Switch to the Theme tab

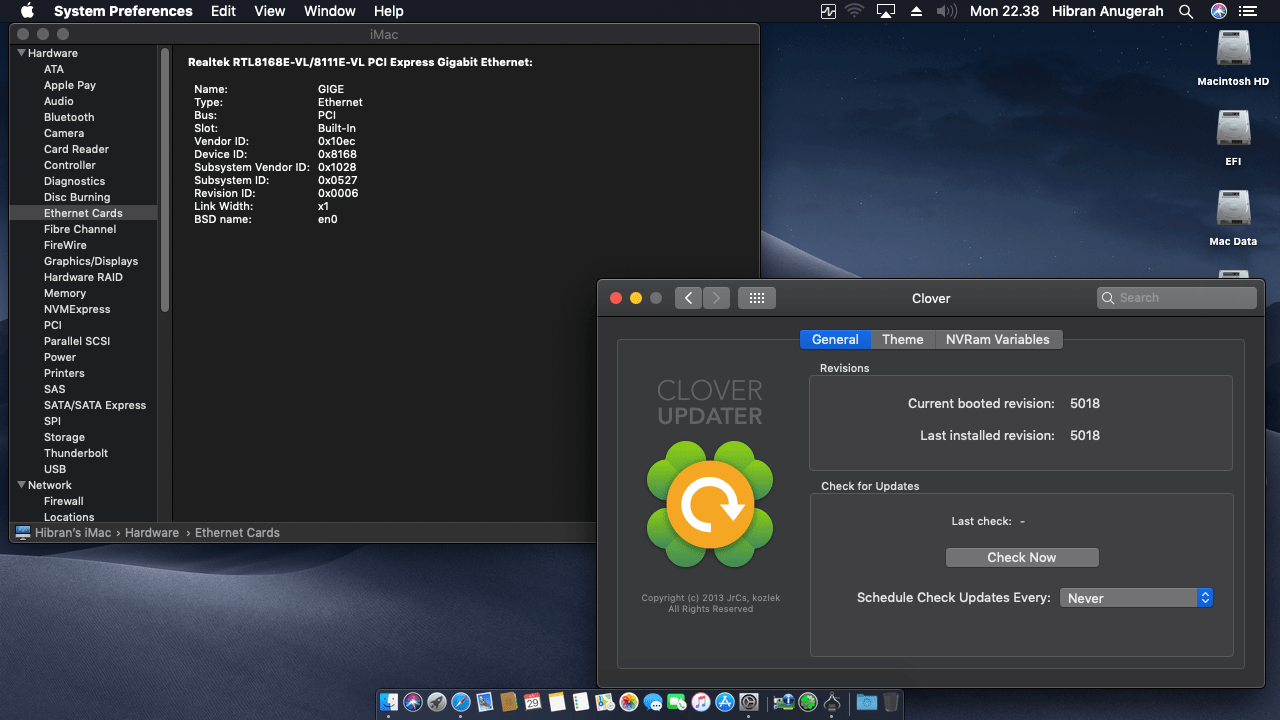pos(903,339)
